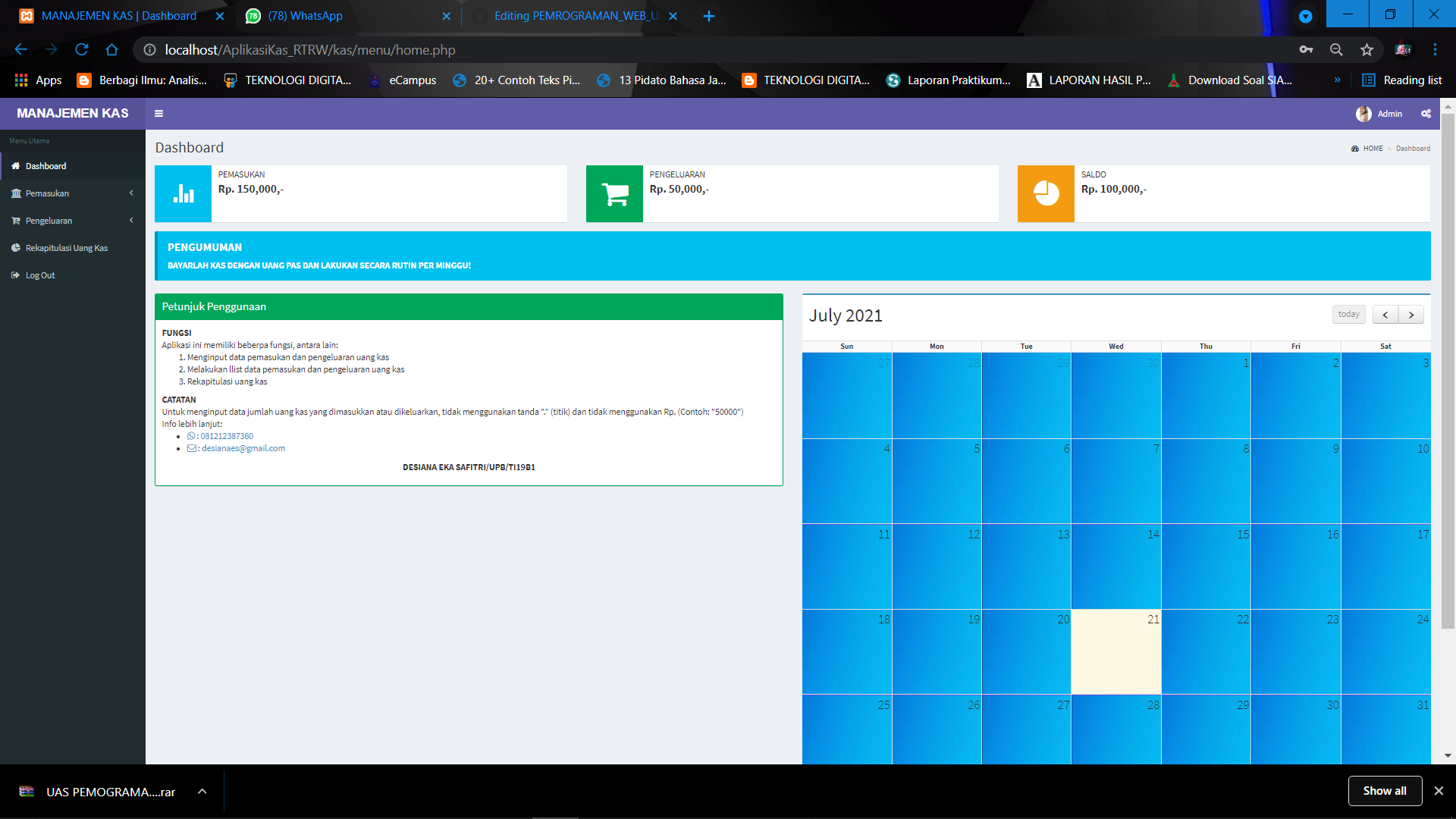Open the desianaes@gmail.com email link
Screen dimensions: 1456x819
(x=243, y=448)
